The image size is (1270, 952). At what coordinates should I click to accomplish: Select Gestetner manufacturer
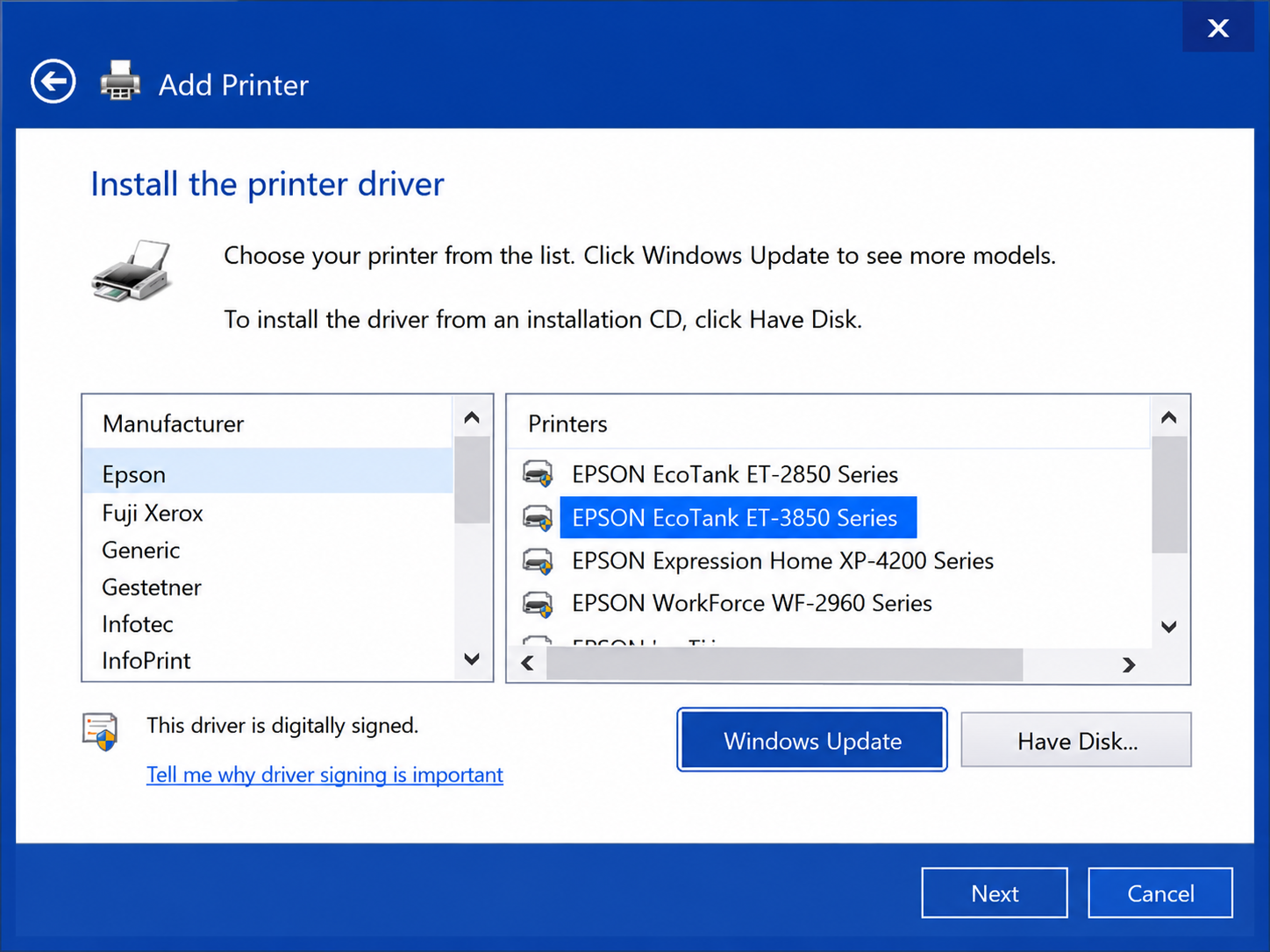pyautogui.click(x=268, y=586)
